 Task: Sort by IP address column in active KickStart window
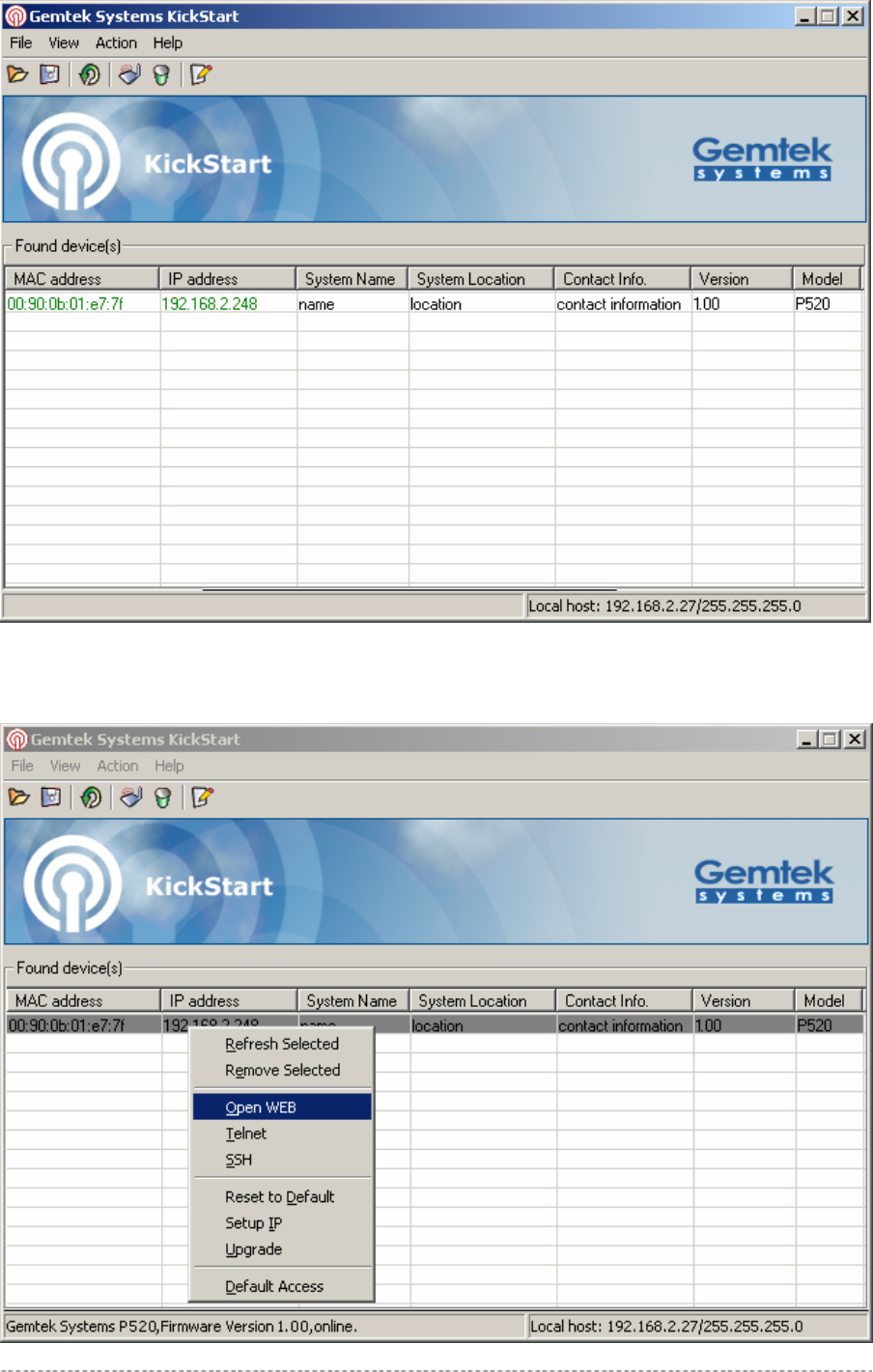[x=227, y=279]
